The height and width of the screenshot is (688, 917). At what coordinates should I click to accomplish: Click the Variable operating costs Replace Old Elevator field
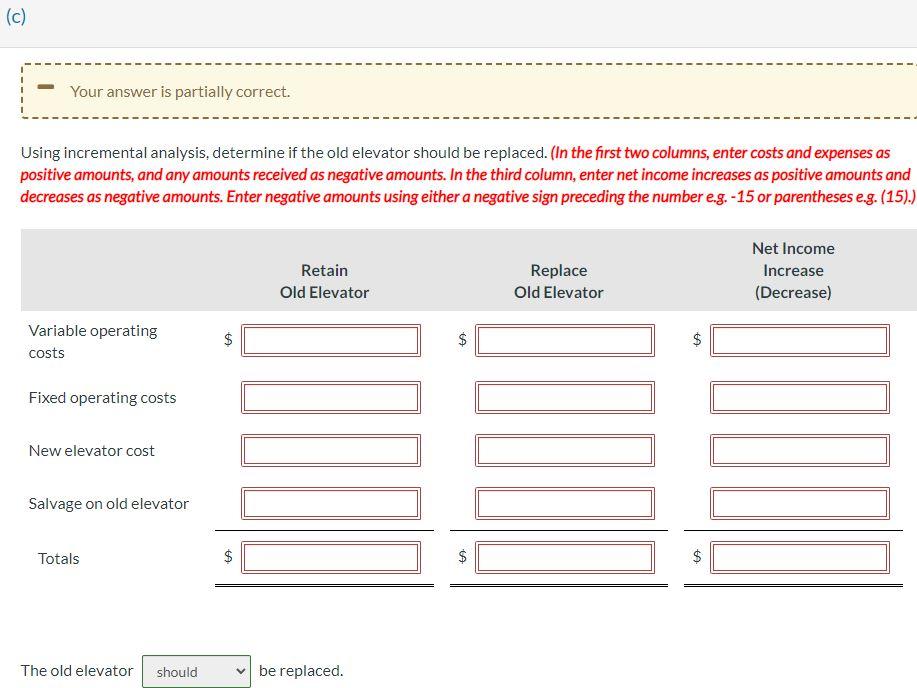click(566, 339)
